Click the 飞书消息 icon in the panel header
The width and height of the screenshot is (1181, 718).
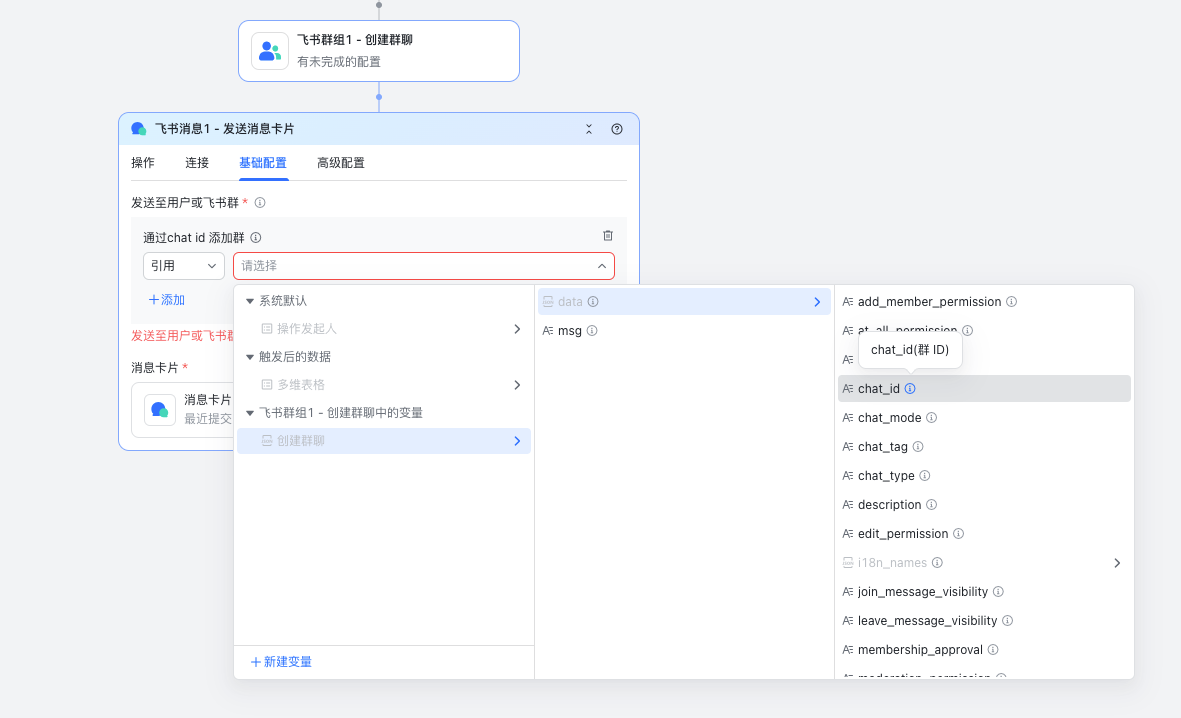[139, 129]
